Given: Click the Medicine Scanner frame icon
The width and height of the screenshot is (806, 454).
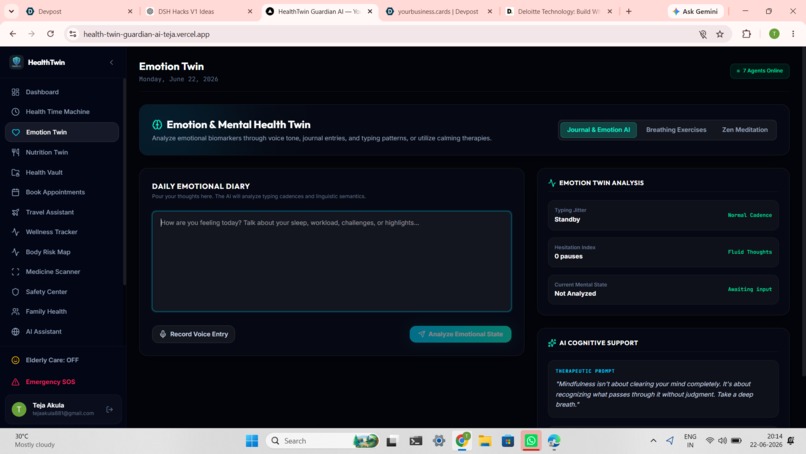Looking at the screenshot, I should click(x=15, y=271).
